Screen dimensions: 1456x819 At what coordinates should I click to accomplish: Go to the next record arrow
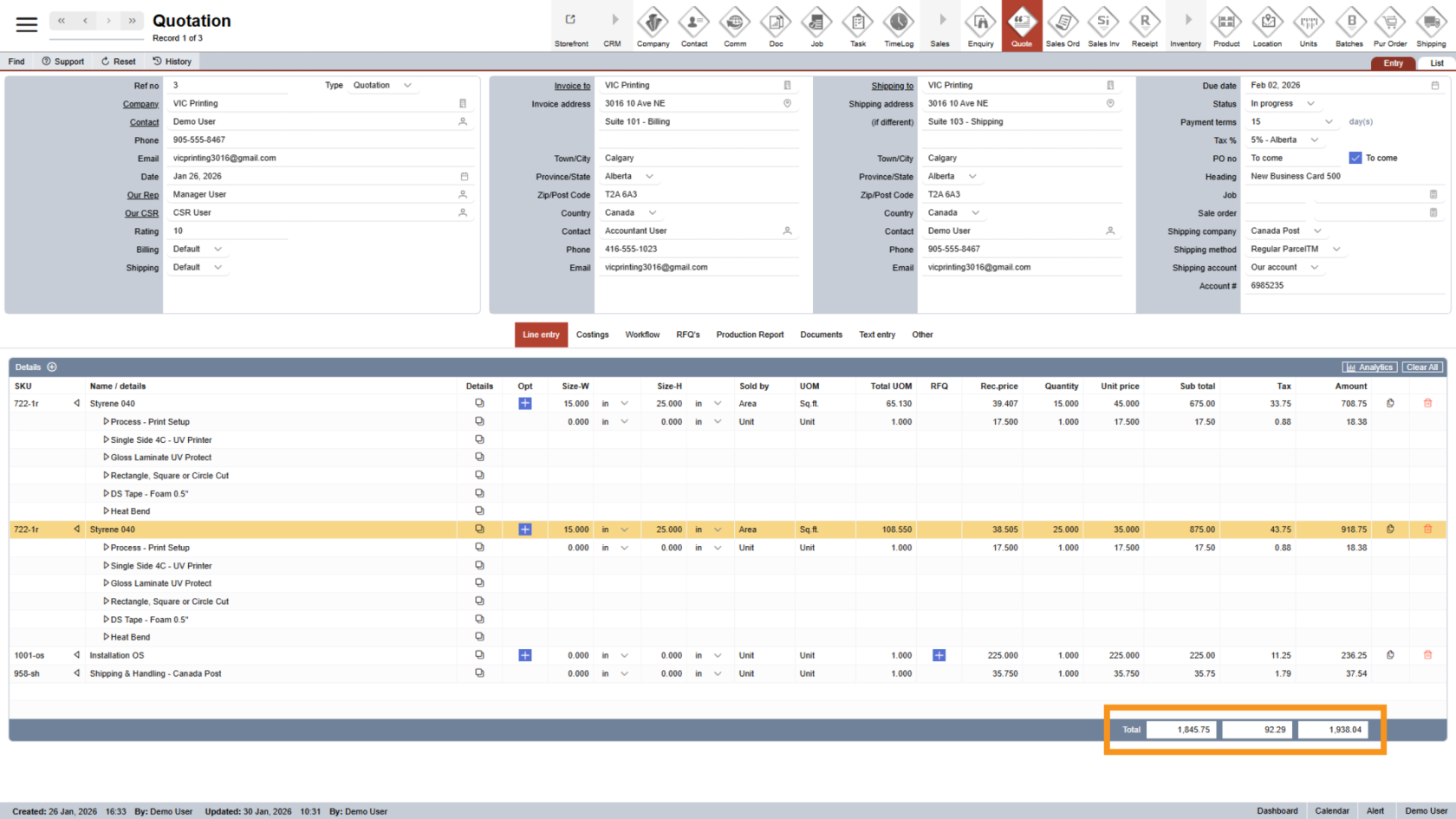[108, 21]
